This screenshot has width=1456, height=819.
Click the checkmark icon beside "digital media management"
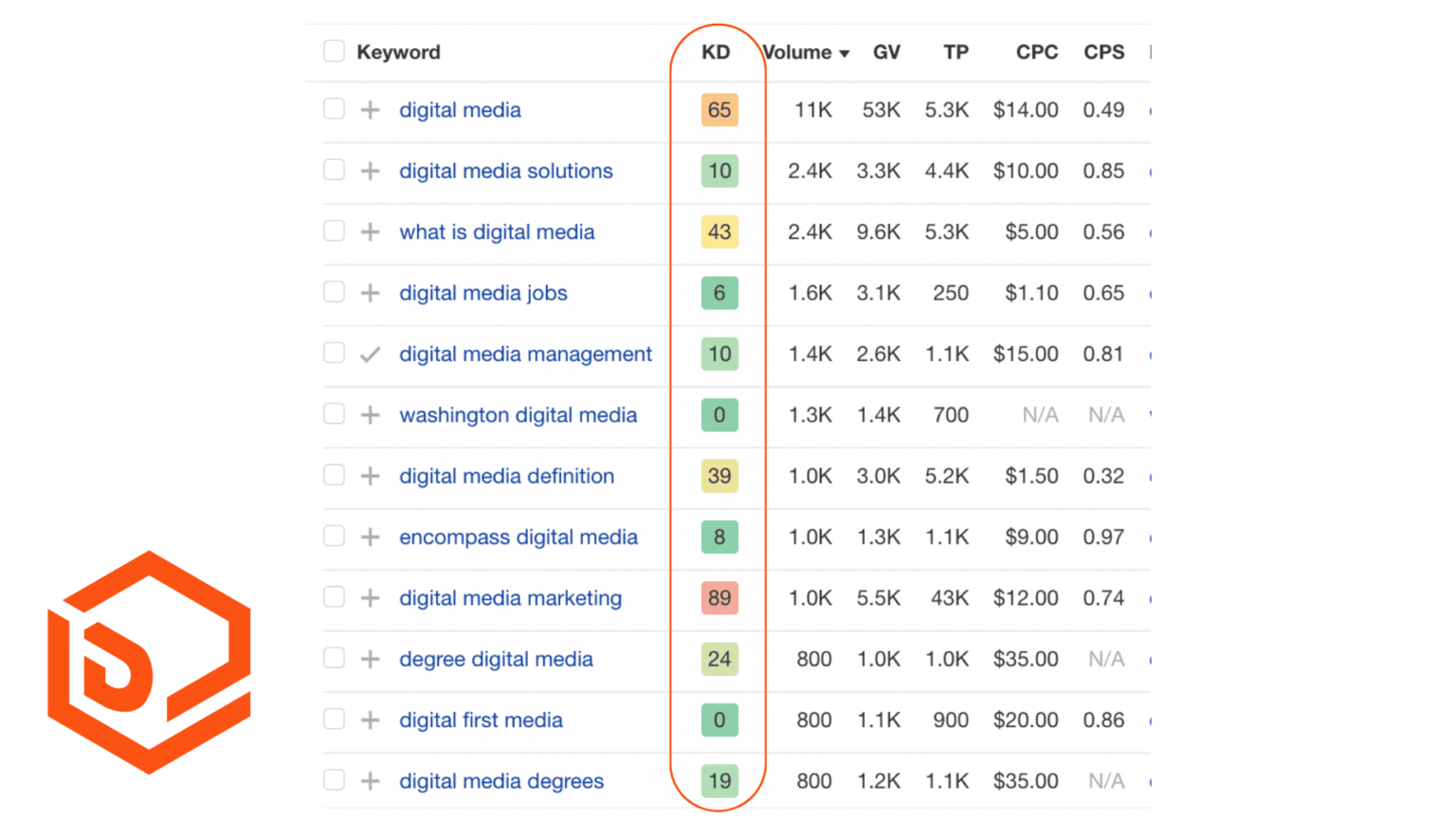(x=370, y=354)
